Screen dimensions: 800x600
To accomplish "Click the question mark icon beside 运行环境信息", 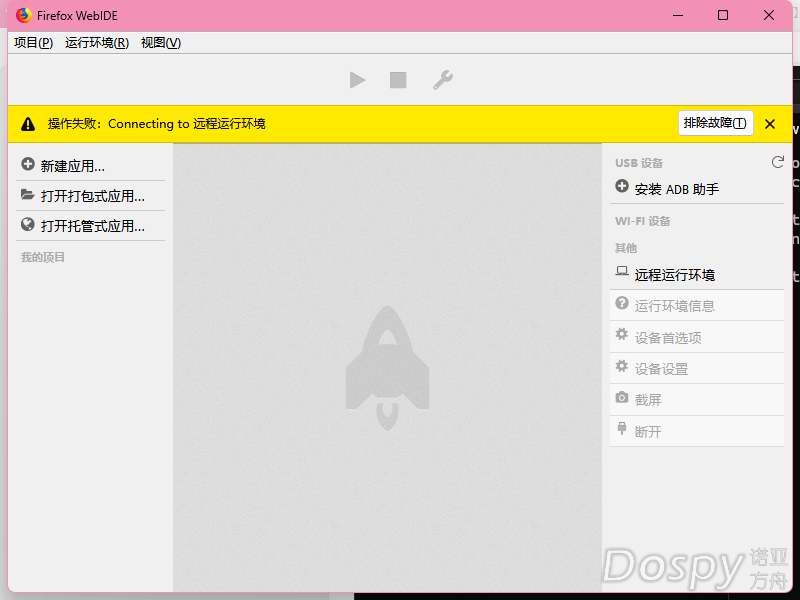I will point(621,303).
